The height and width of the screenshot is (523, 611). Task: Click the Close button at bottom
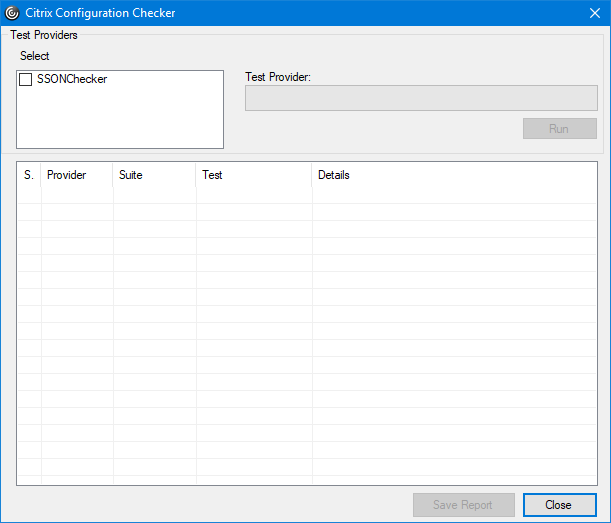(x=560, y=505)
